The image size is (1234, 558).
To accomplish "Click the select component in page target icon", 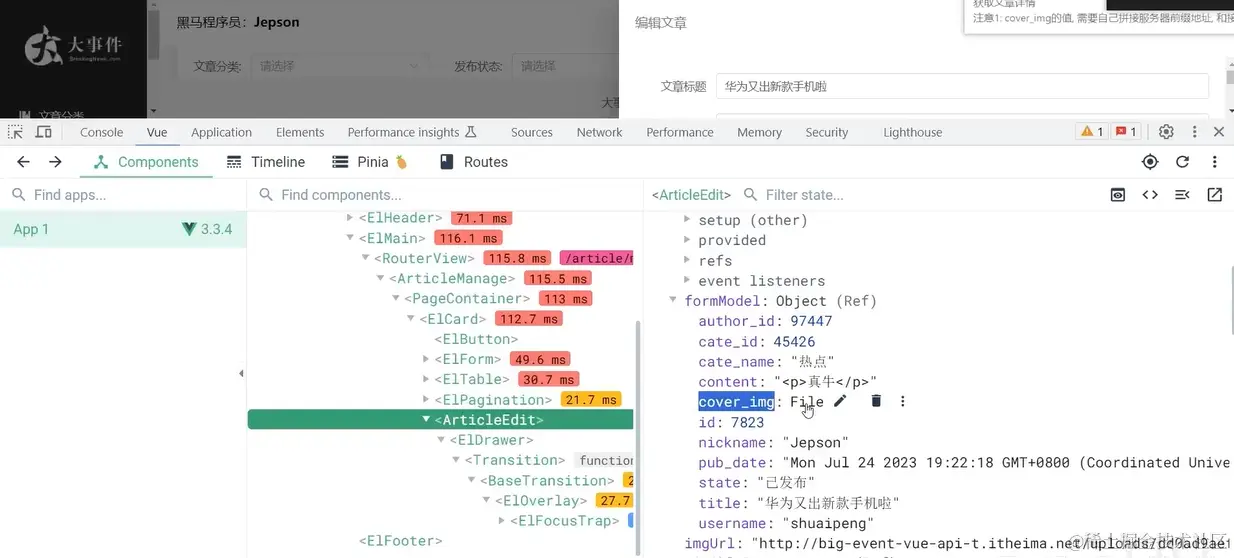I will click(x=1150, y=162).
